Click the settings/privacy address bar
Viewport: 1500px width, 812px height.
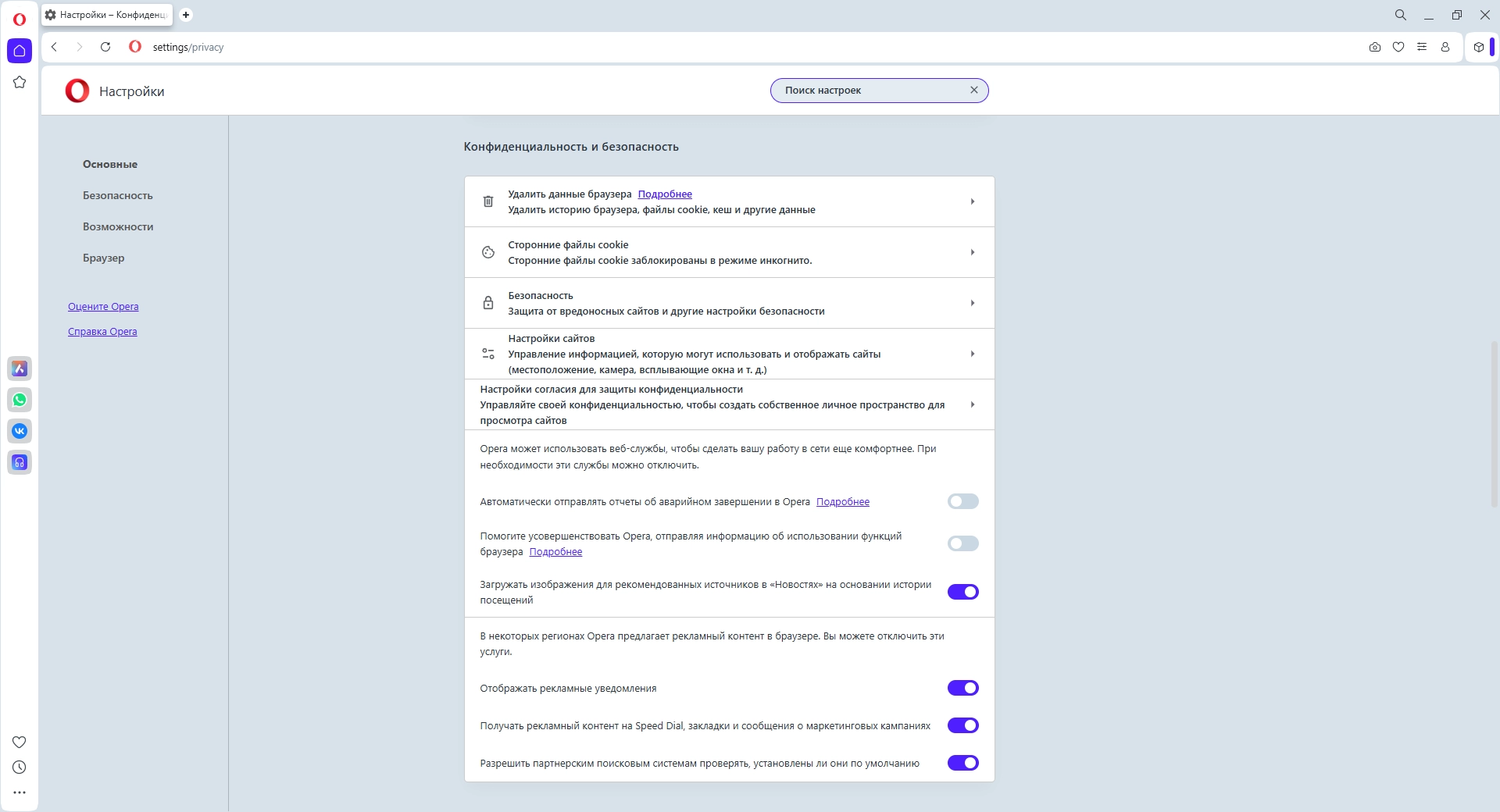(188, 47)
